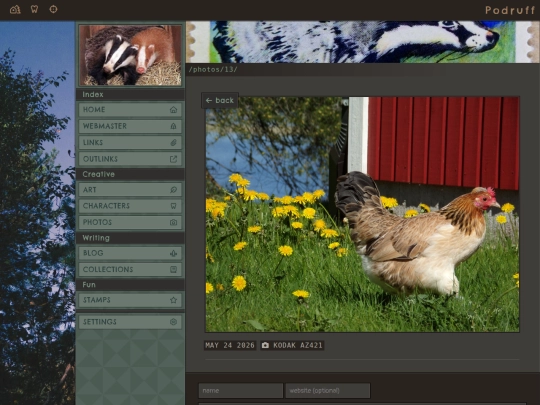Click the house icon beside HOME

point(173,110)
